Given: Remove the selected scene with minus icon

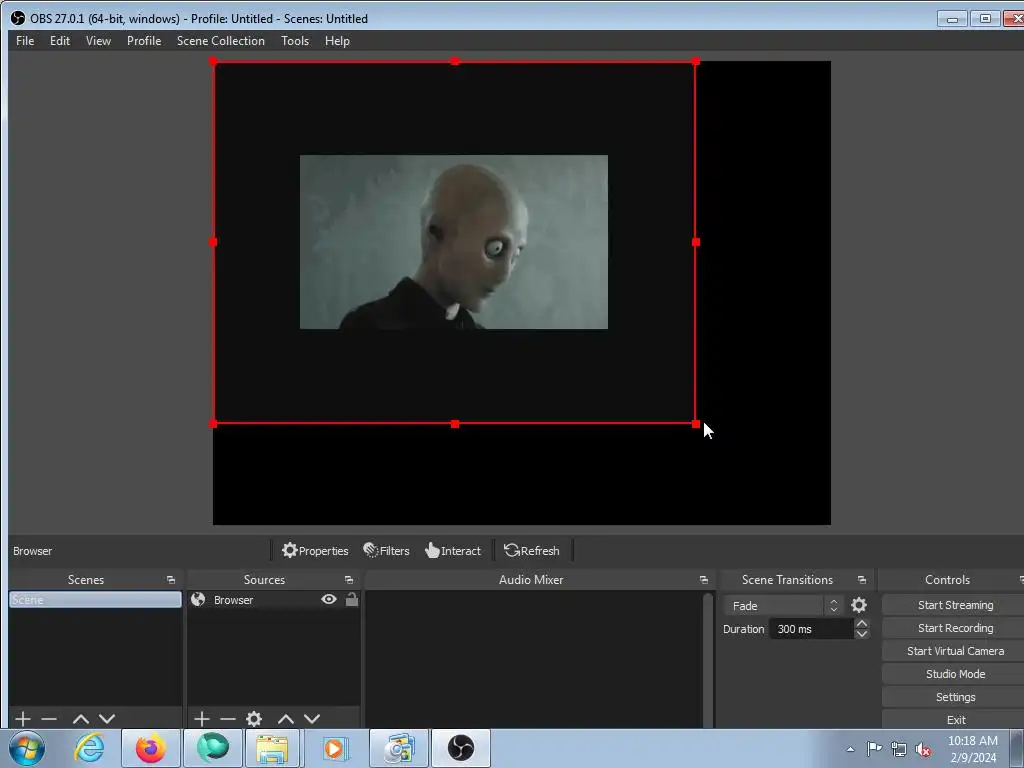Looking at the screenshot, I should click(x=49, y=719).
